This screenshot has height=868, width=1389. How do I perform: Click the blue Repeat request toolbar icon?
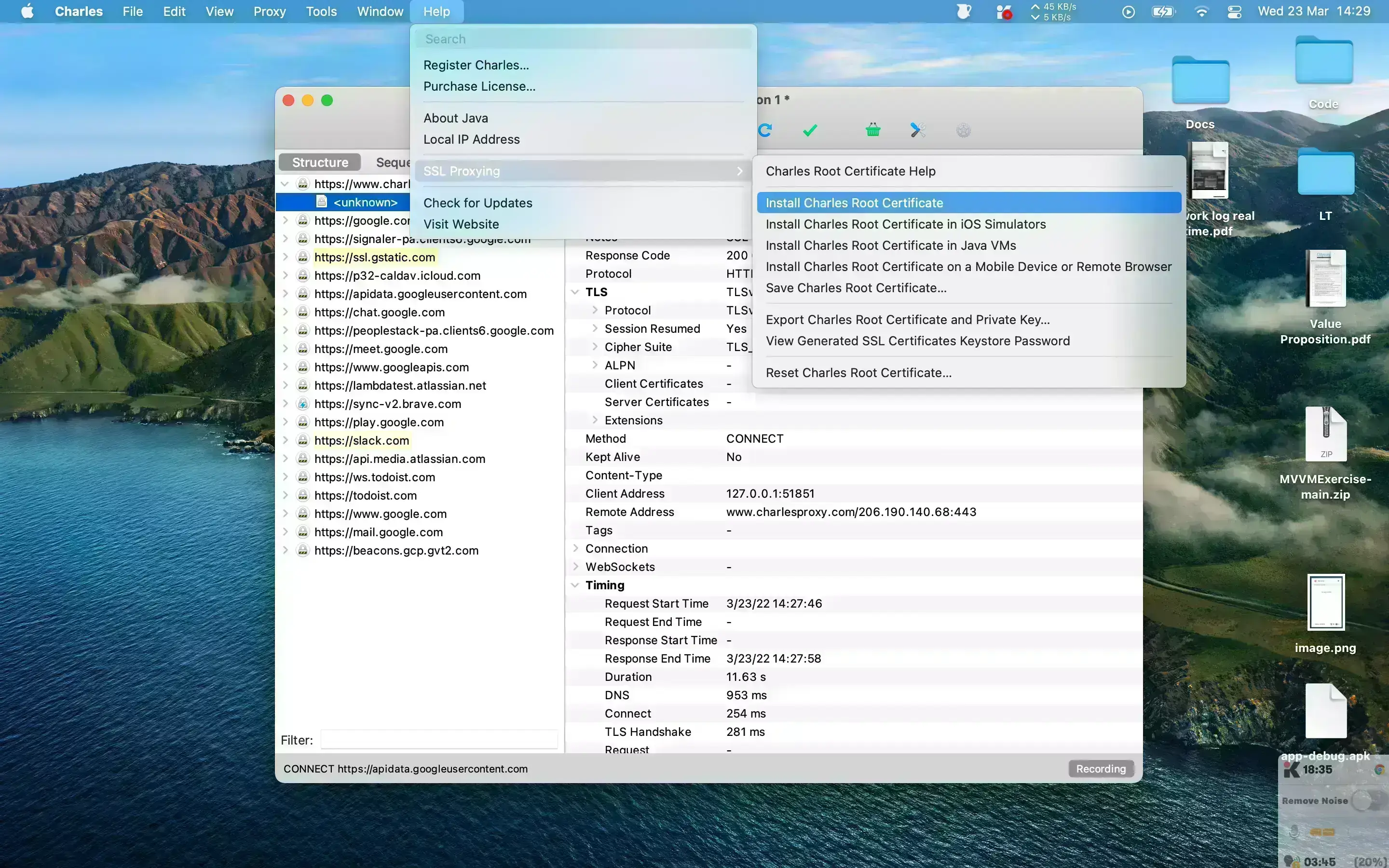click(x=765, y=130)
